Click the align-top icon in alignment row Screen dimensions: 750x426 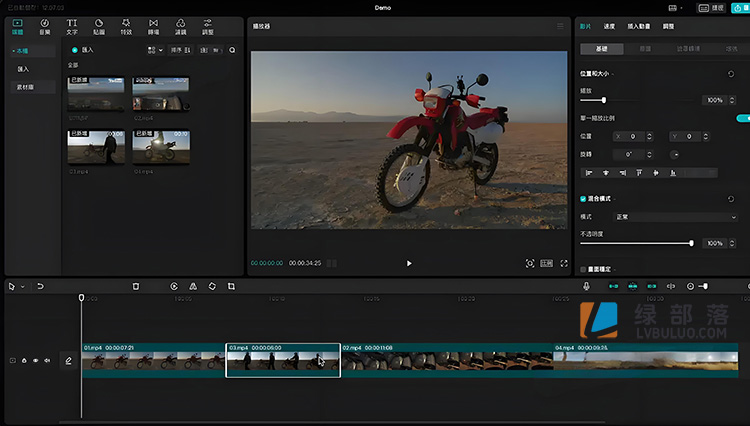click(x=639, y=173)
